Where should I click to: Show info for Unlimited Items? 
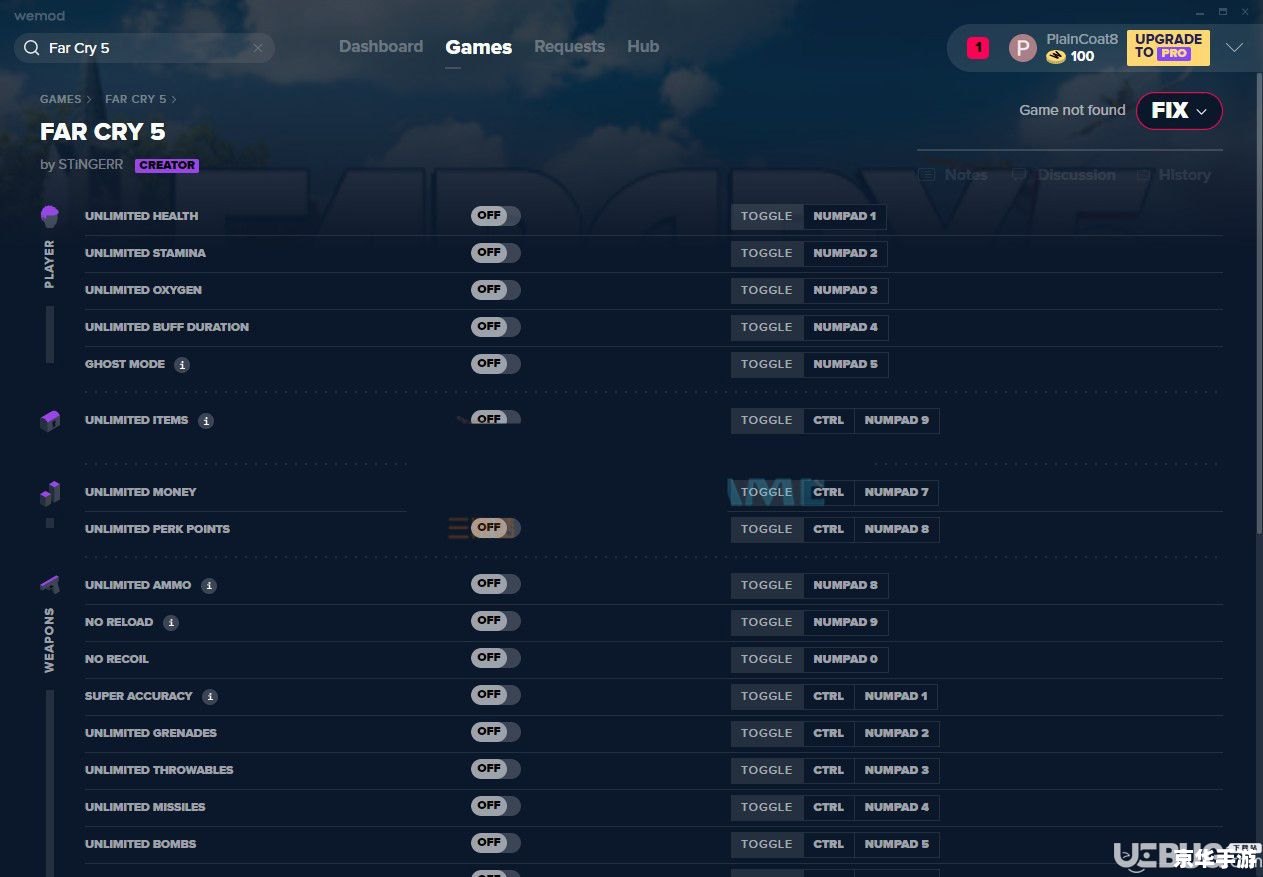click(x=206, y=421)
